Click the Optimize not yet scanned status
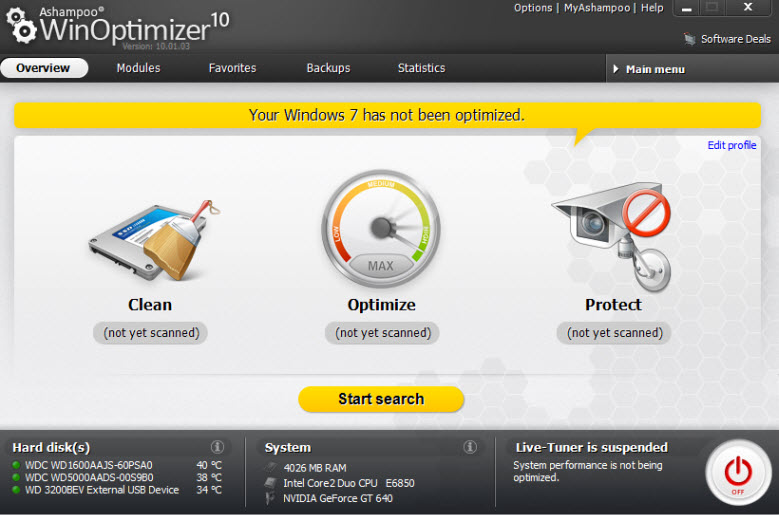This screenshot has height=515, width=779. [383, 333]
